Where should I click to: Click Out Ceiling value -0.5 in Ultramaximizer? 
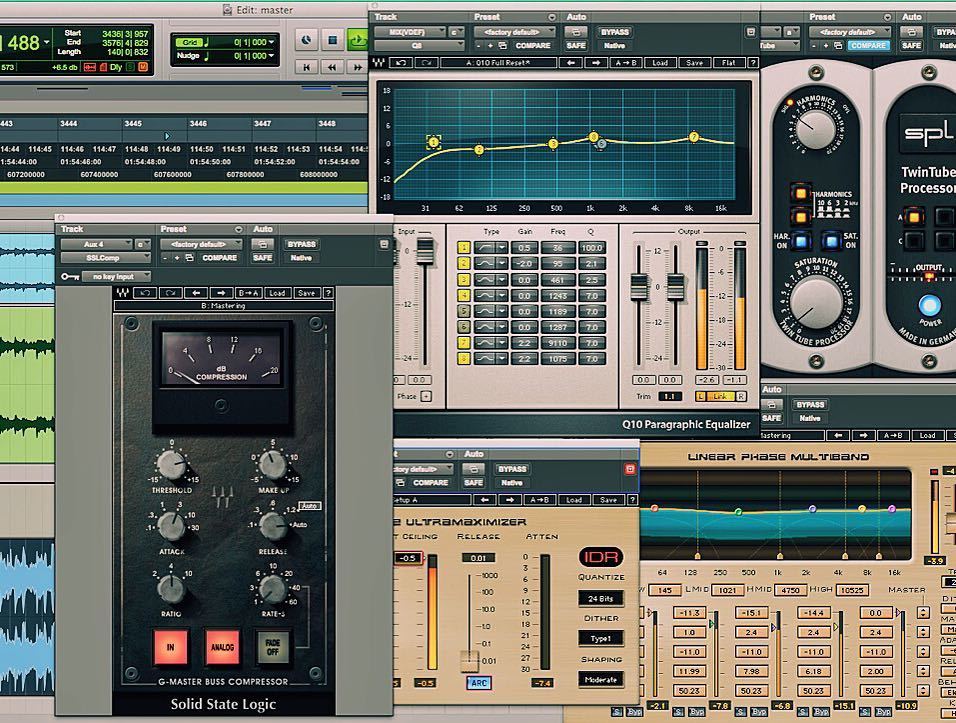coord(407,558)
